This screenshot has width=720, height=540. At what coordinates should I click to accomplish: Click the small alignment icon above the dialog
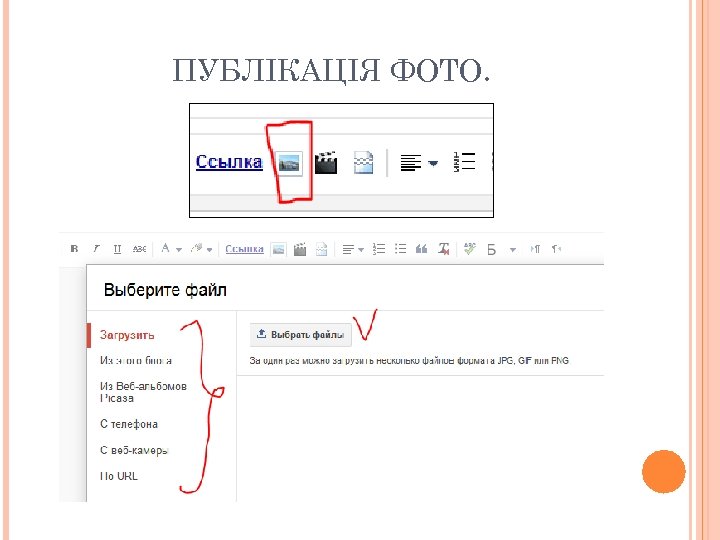(x=349, y=249)
